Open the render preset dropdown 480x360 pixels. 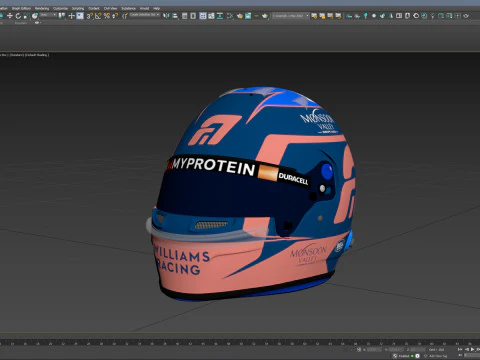click(290, 15)
